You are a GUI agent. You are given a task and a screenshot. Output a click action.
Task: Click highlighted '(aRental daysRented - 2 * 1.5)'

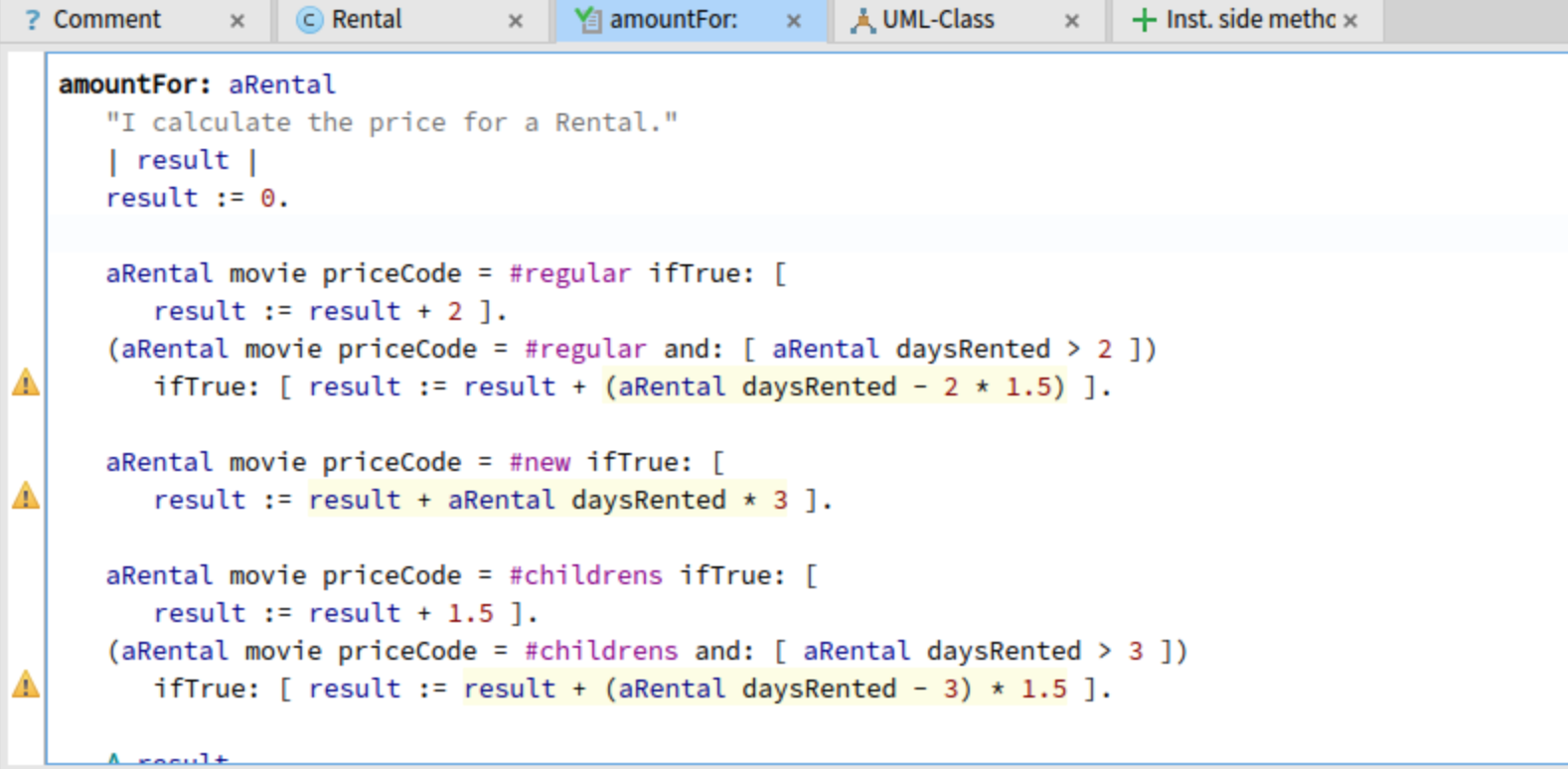tap(836, 386)
